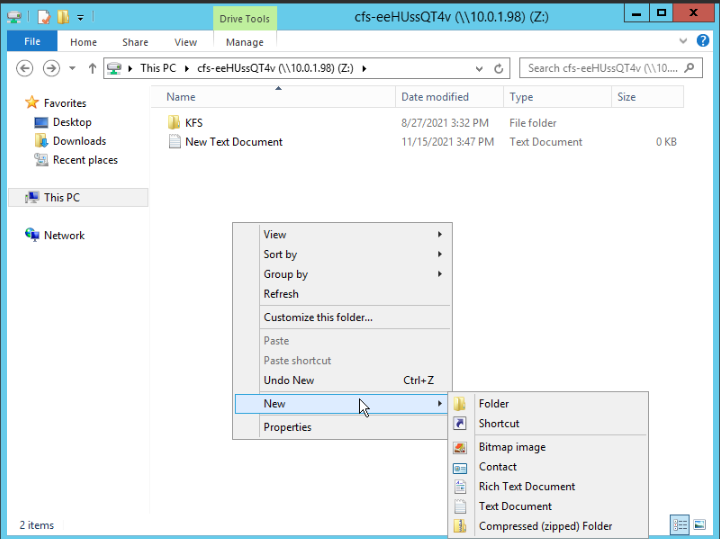This screenshot has width=720, height=539.
Task: Choose Properties from the context menu
Action: [x=342, y=427]
